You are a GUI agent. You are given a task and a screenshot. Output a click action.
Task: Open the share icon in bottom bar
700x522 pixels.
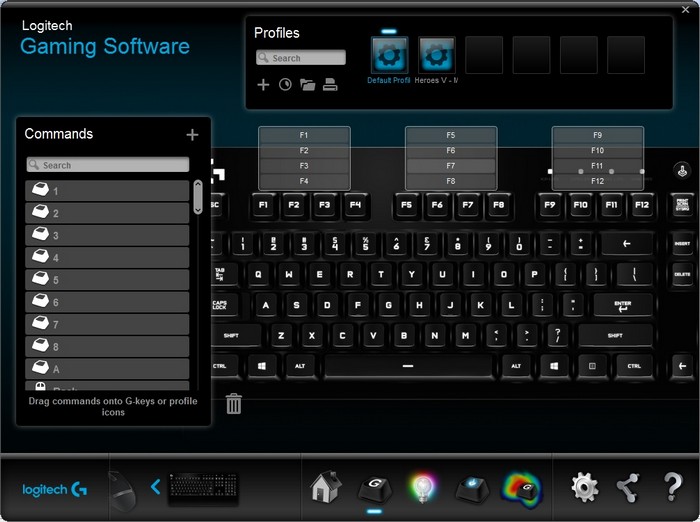coord(627,487)
